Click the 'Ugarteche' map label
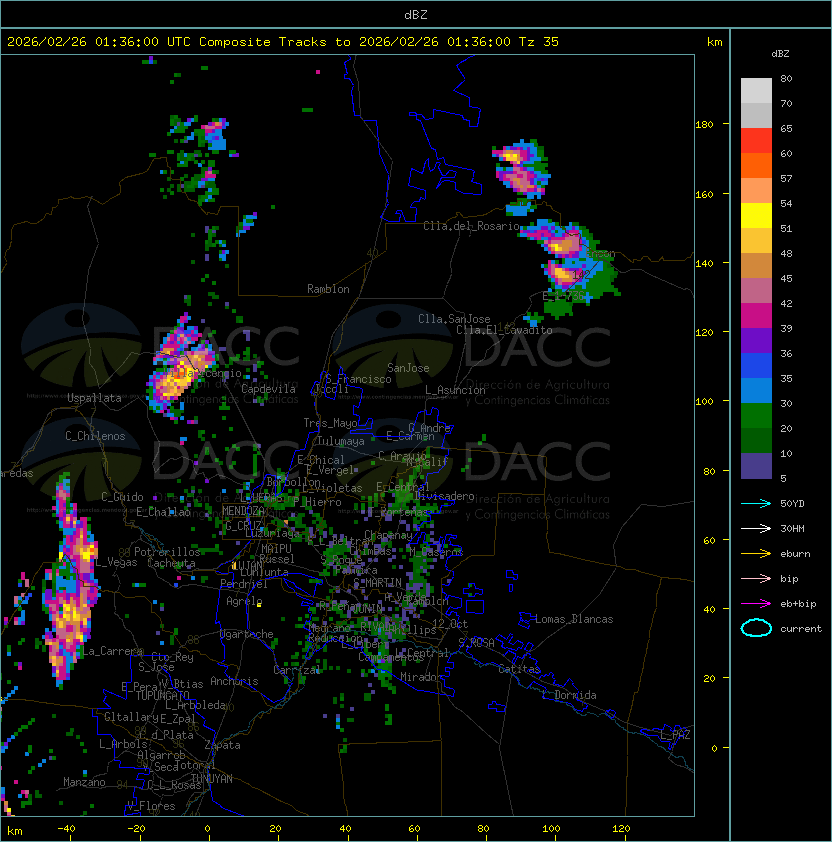832x842 pixels. point(247,634)
